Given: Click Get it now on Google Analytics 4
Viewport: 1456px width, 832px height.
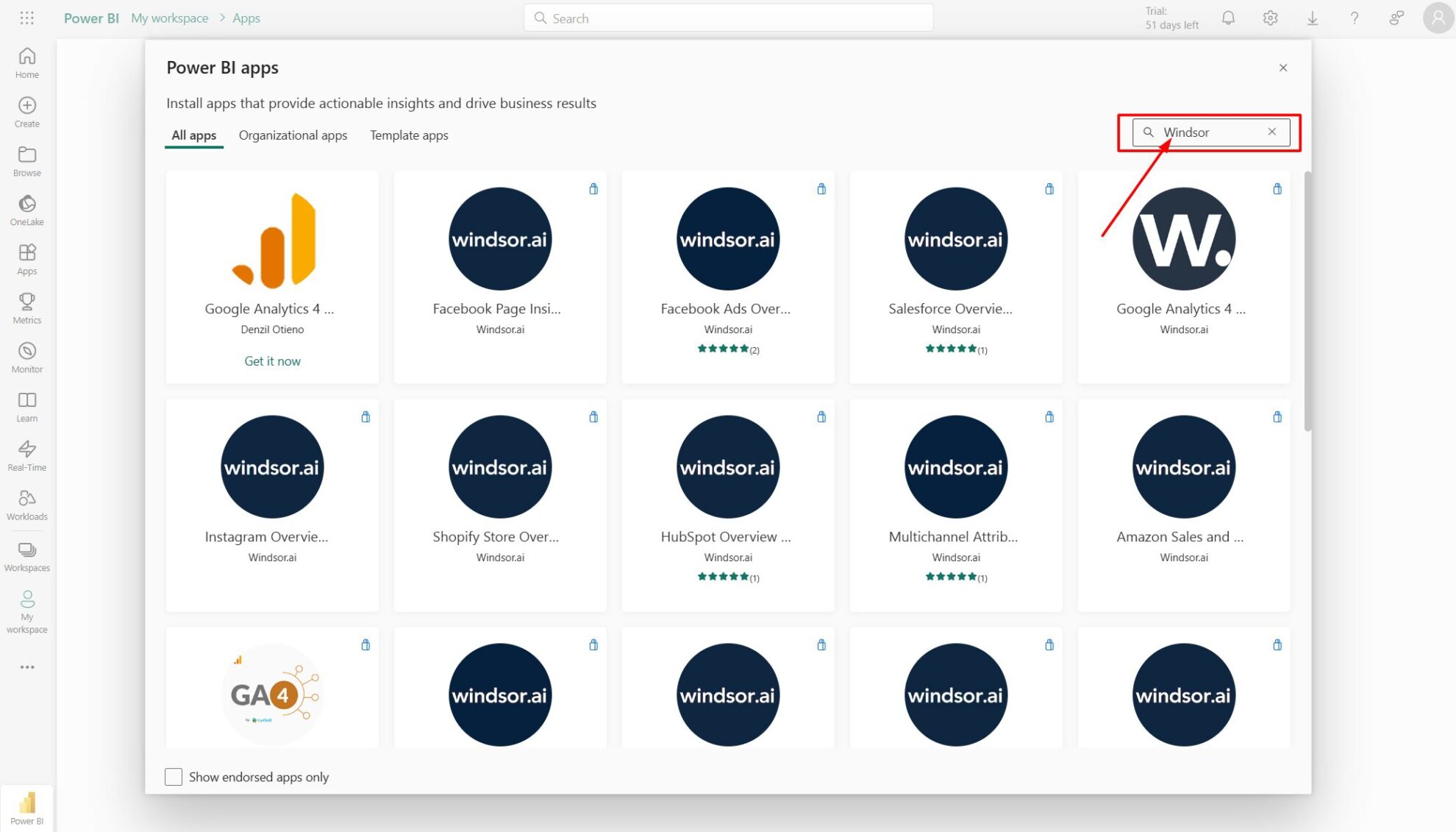Looking at the screenshot, I should [272, 361].
